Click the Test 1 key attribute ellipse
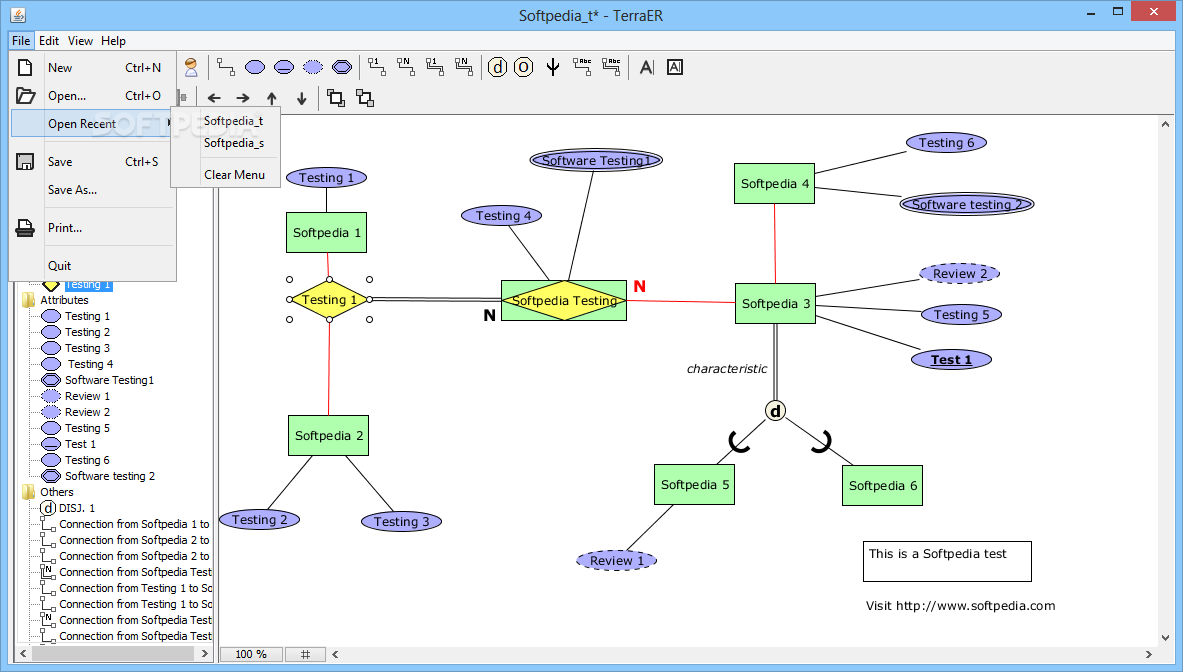Image resolution: width=1183 pixels, height=672 pixels. [x=951, y=360]
